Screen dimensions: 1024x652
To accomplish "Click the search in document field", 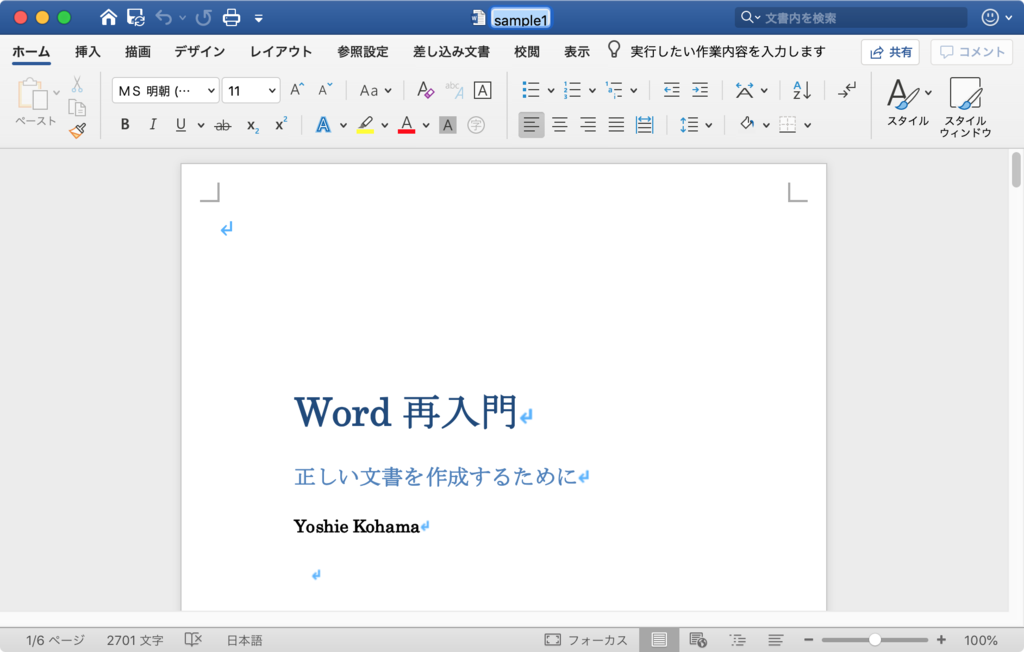I will 850,18.
